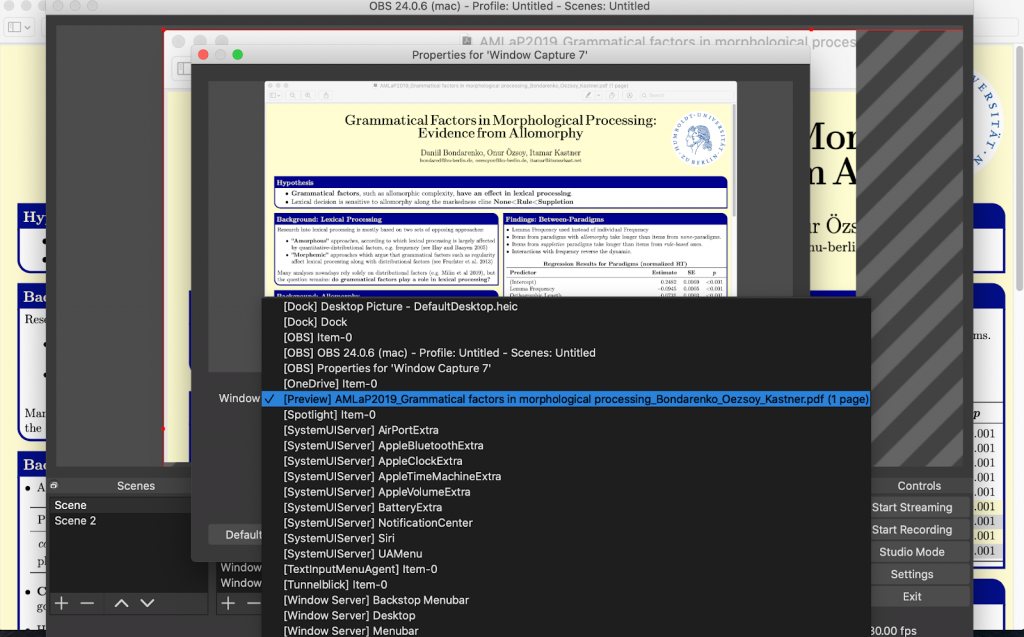Viewport: 1024px width, 637px height.
Task: Select '[SystemUIServer] AirPortExtra' option
Action: click(x=566, y=431)
